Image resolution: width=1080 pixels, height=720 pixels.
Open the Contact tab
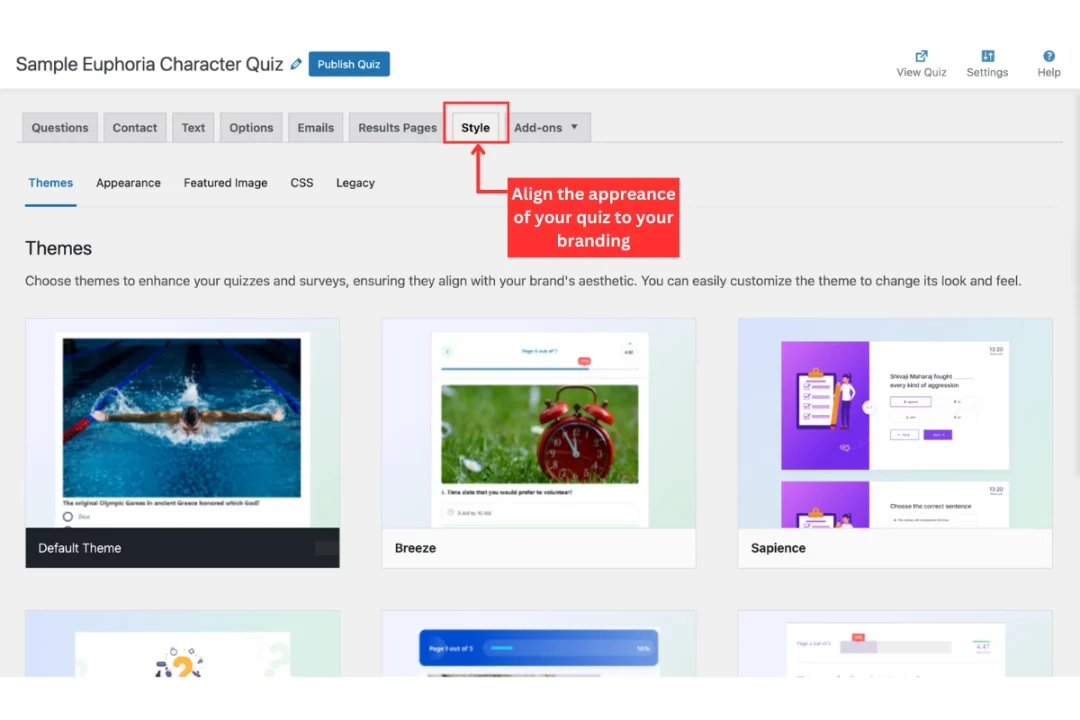(x=135, y=128)
